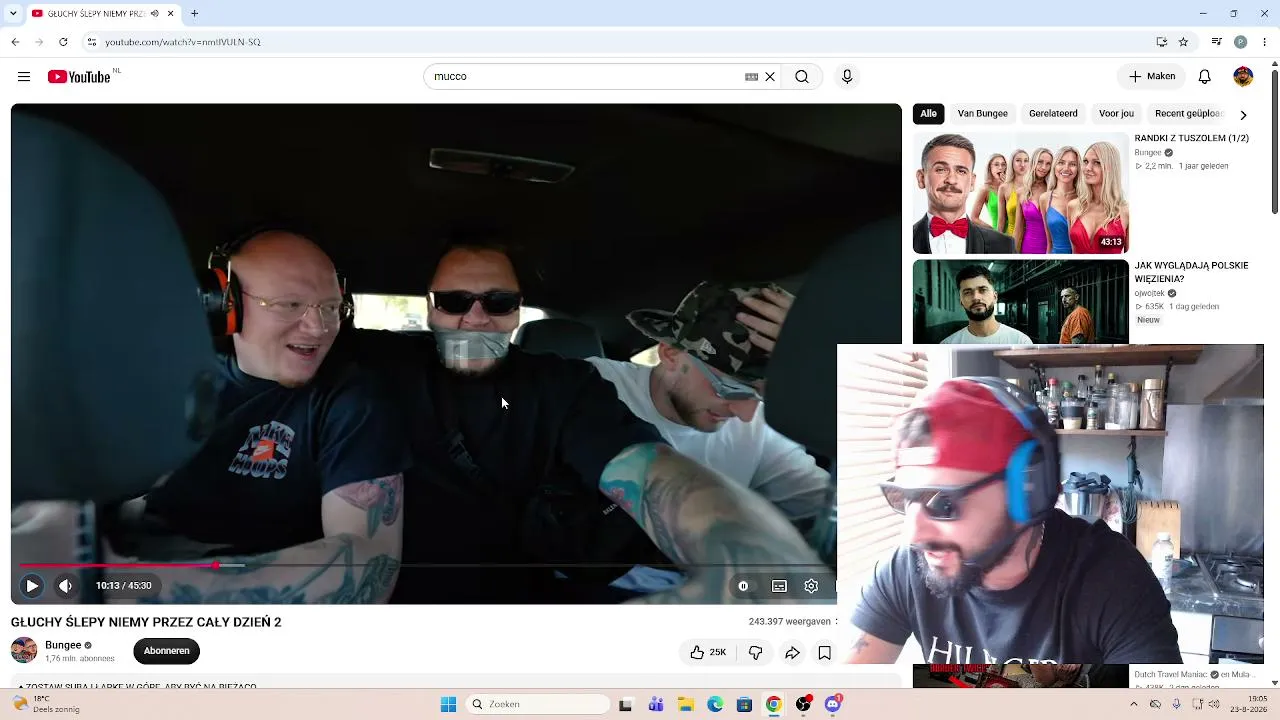Screen dimensions: 1280x720
Task: Bookmark this page with the star
Action: point(1183,42)
